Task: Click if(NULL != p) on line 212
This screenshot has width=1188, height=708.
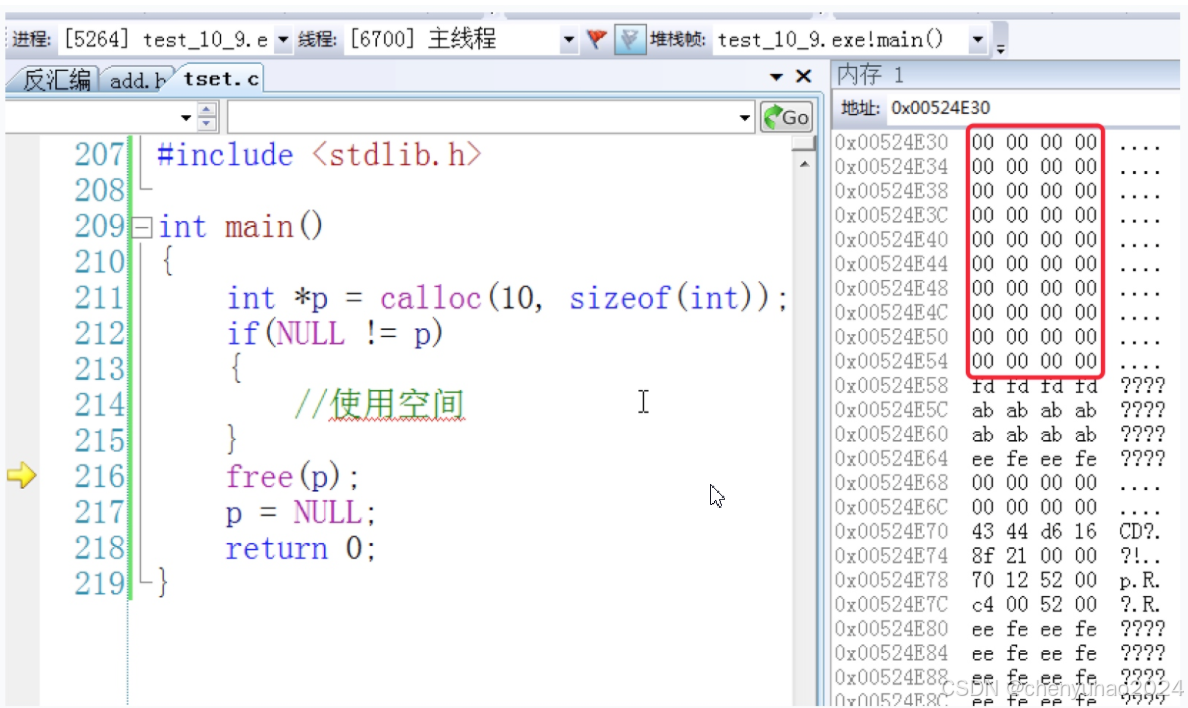Action: [334, 334]
